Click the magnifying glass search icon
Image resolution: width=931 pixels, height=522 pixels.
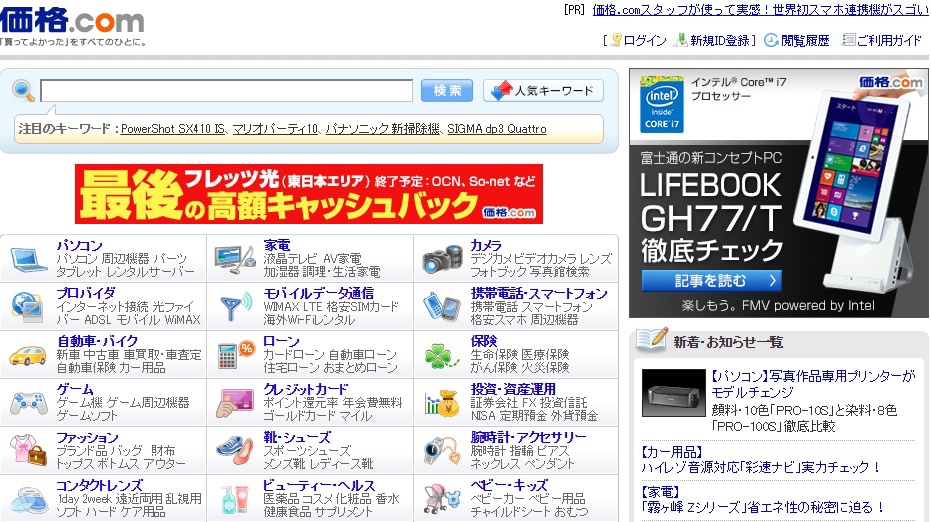click(x=23, y=90)
